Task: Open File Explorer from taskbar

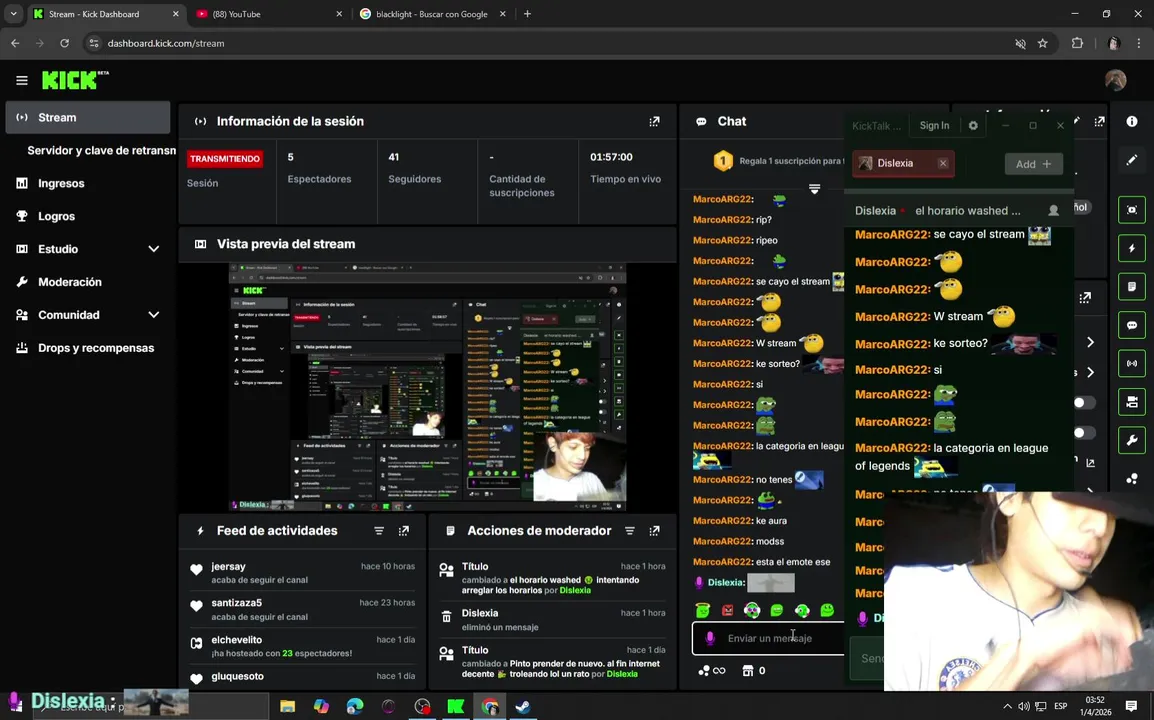Action: 287,707
